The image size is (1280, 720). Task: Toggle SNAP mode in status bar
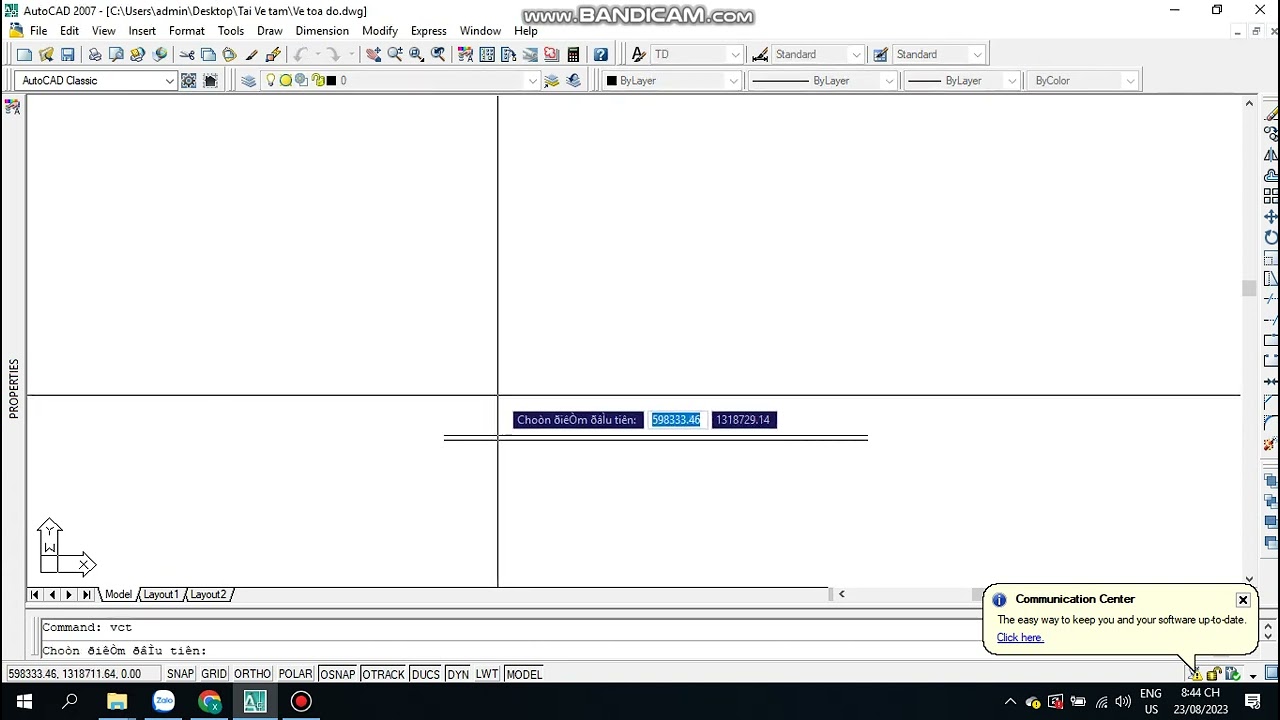180,674
